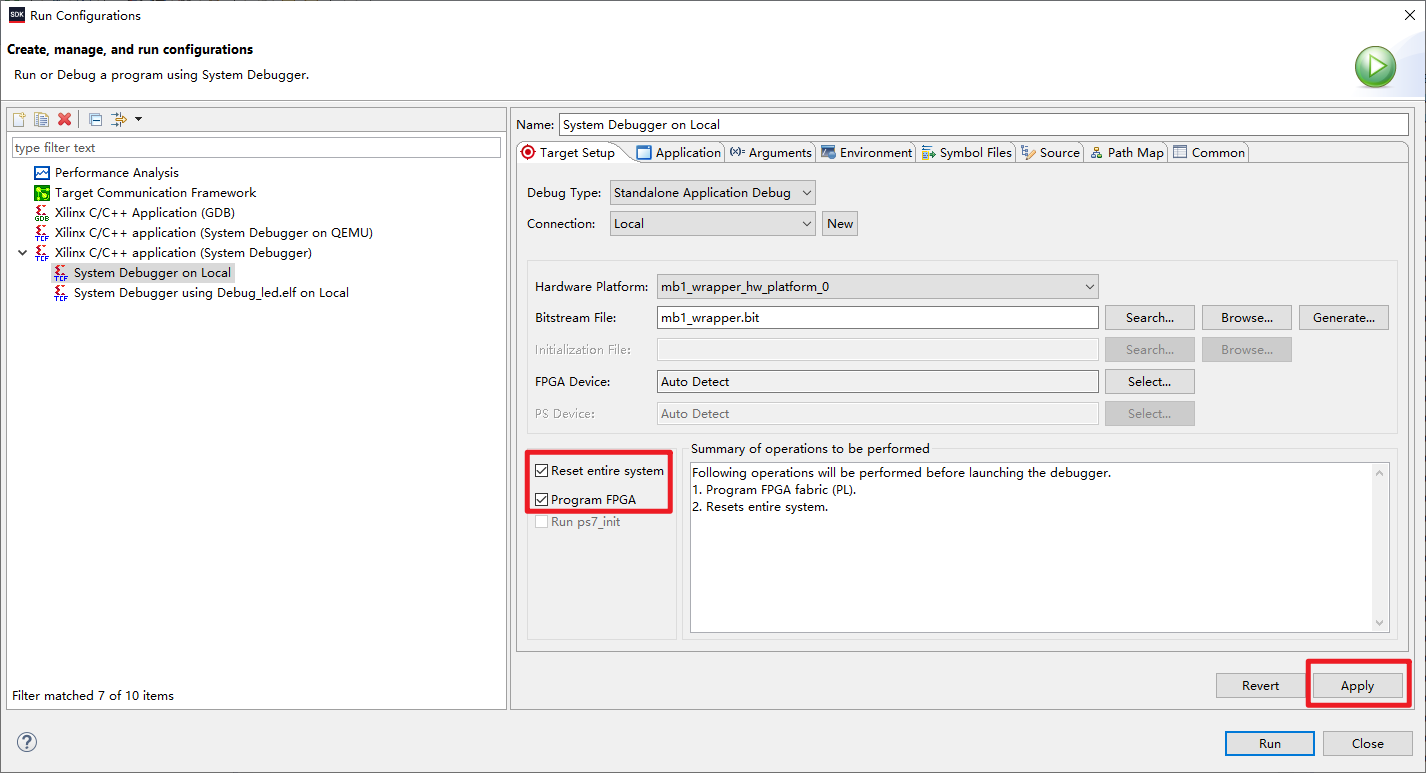
Task: Click Select for FPGA Device
Action: [1150, 382]
